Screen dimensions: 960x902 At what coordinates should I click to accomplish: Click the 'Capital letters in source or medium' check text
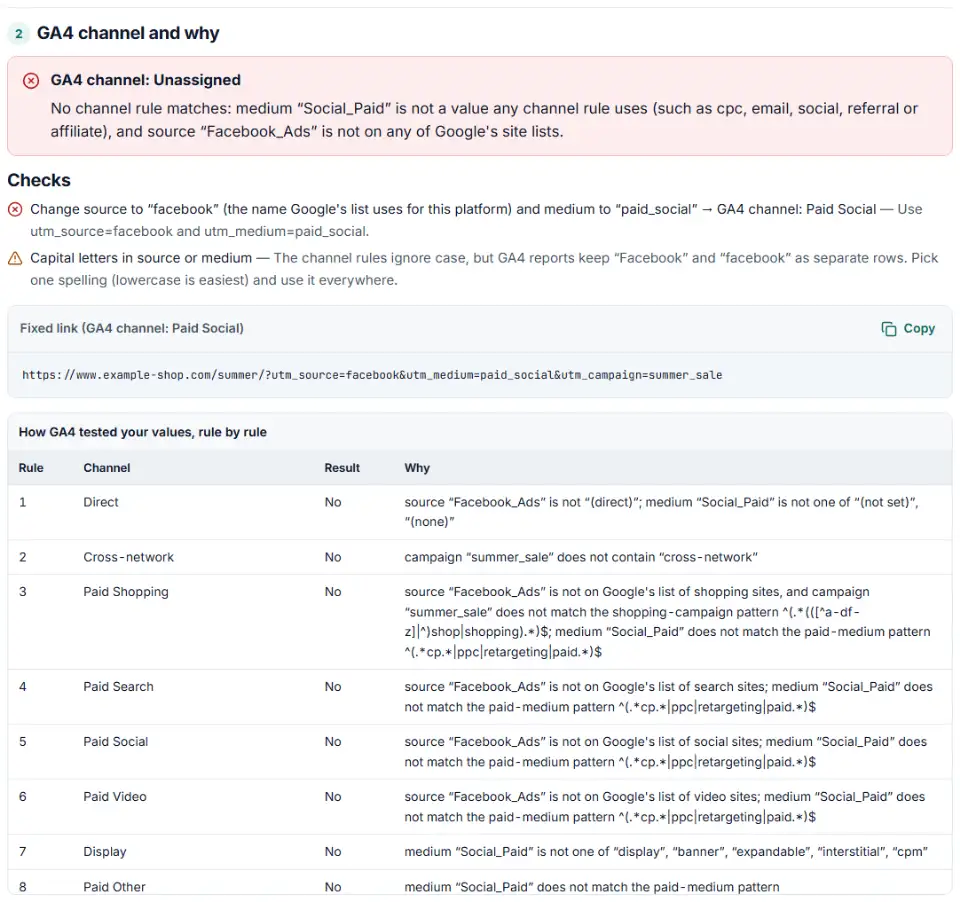click(x=141, y=258)
